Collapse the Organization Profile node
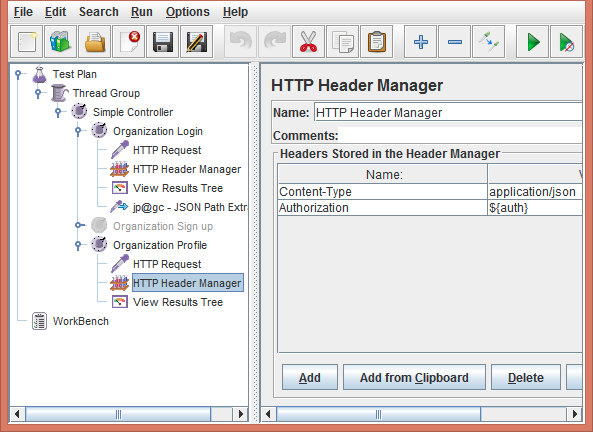 pyautogui.click(x=78, y=245)
